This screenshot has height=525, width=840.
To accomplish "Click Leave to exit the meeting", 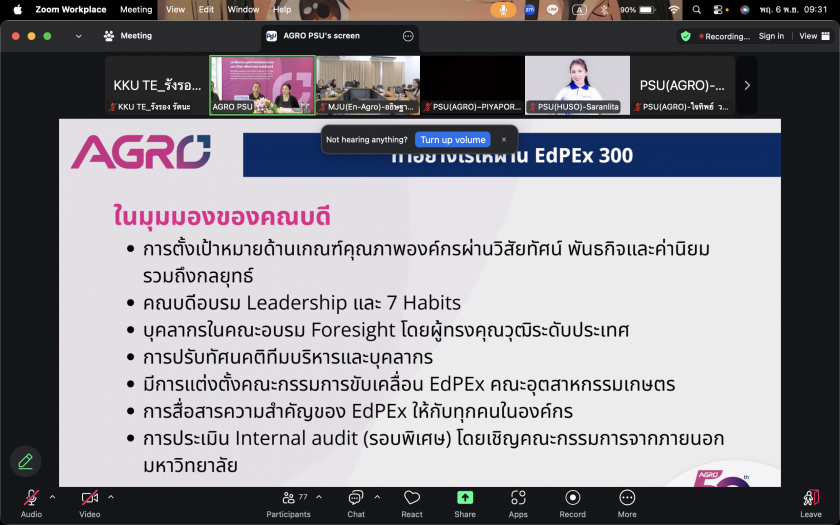I will tap(810, 502).
